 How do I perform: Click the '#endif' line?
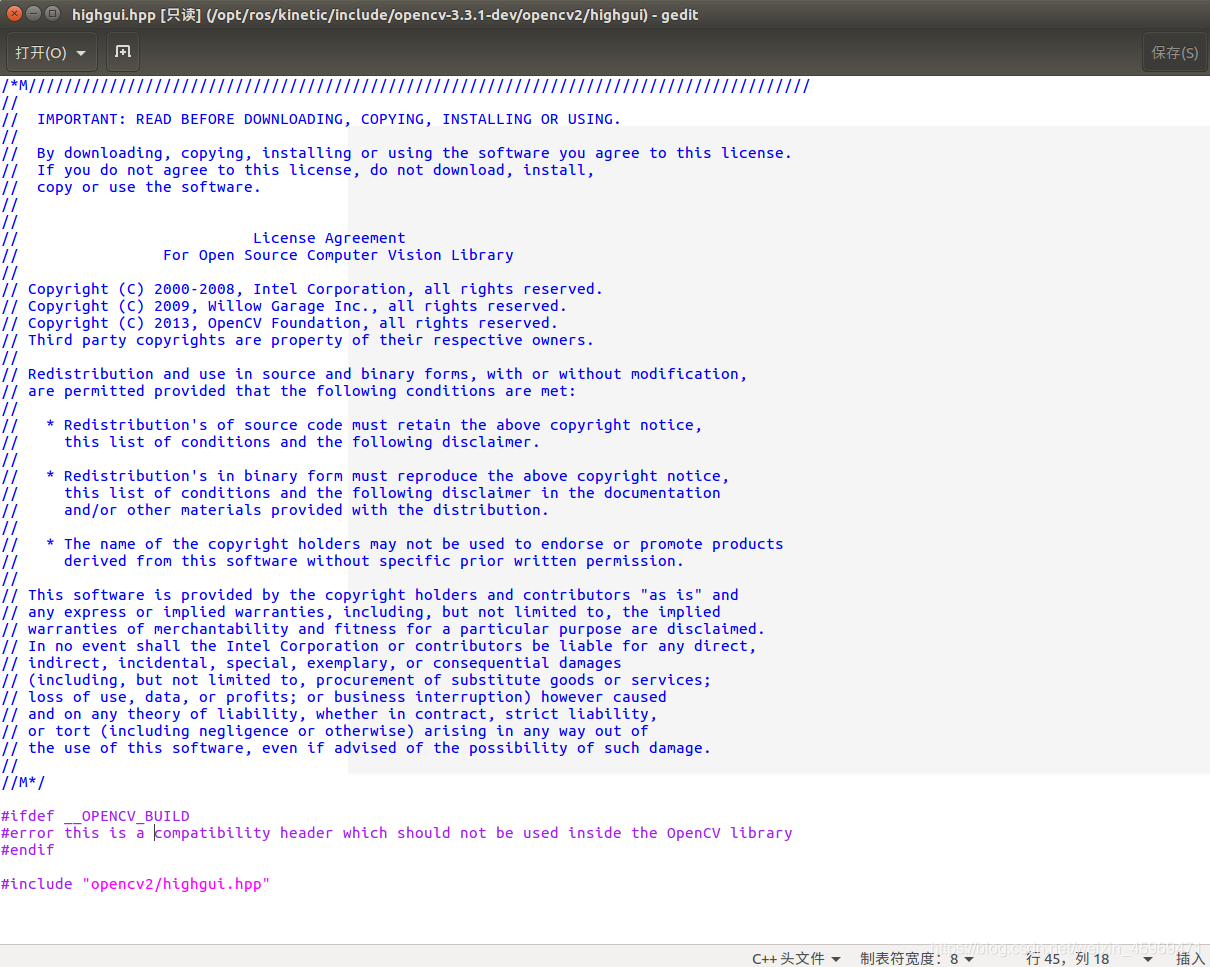pyautogui.click(x=28, y=850)
